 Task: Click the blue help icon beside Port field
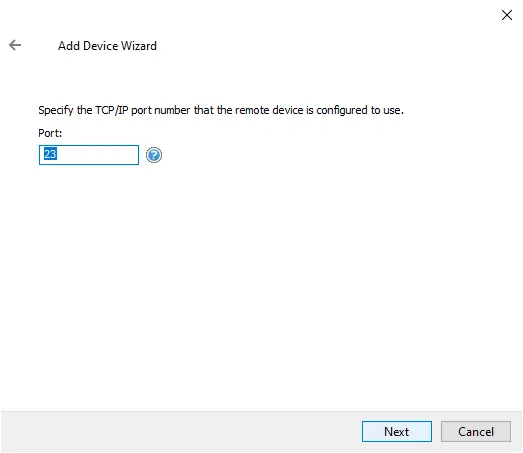pyautogui.click(x=154, y=155)
